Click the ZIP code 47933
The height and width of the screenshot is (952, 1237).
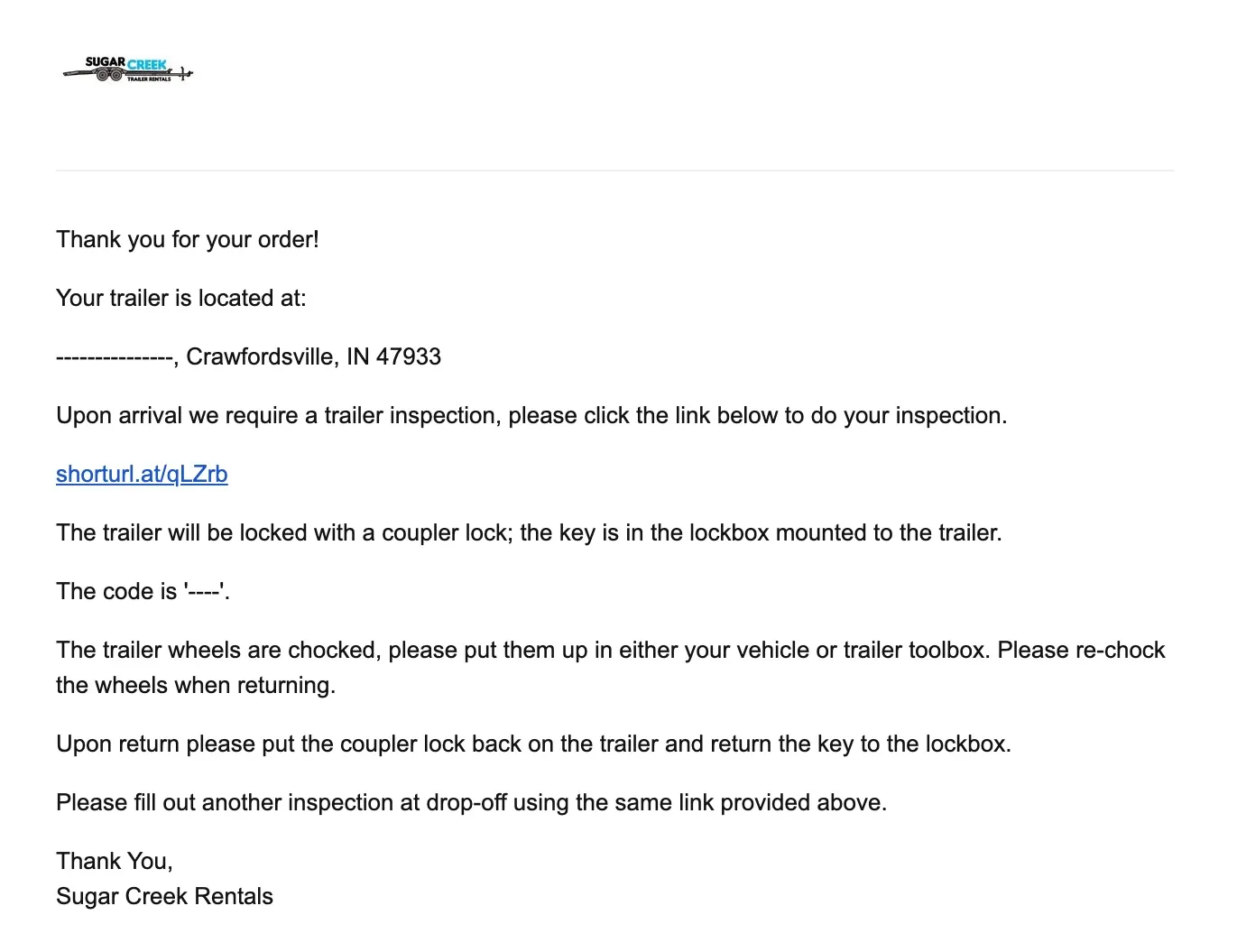click(409, 356)
